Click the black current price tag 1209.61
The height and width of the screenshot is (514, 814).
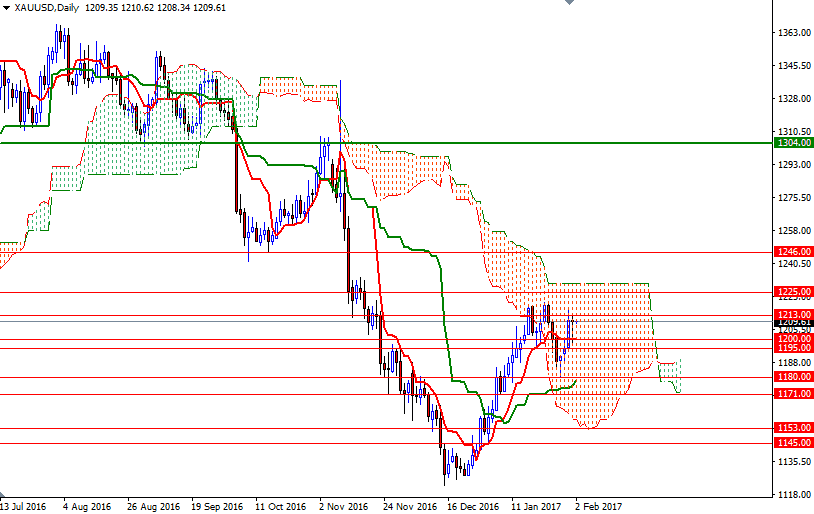click(x=795, y=322)
